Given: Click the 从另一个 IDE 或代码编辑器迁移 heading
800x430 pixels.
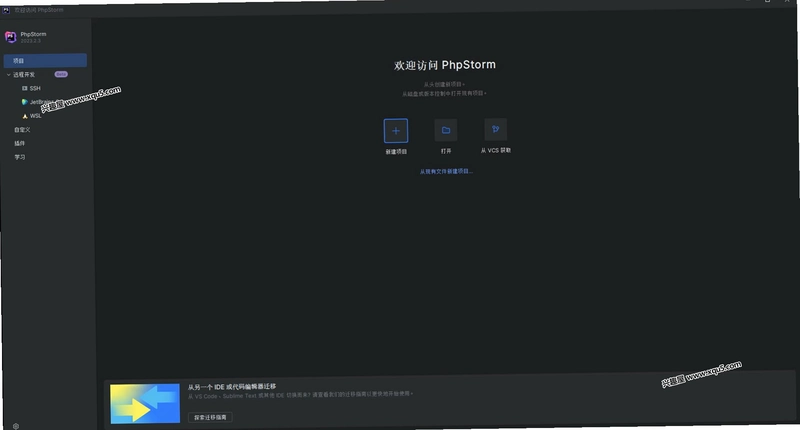Looking at the screenshot, I should (x=232, y=387).
